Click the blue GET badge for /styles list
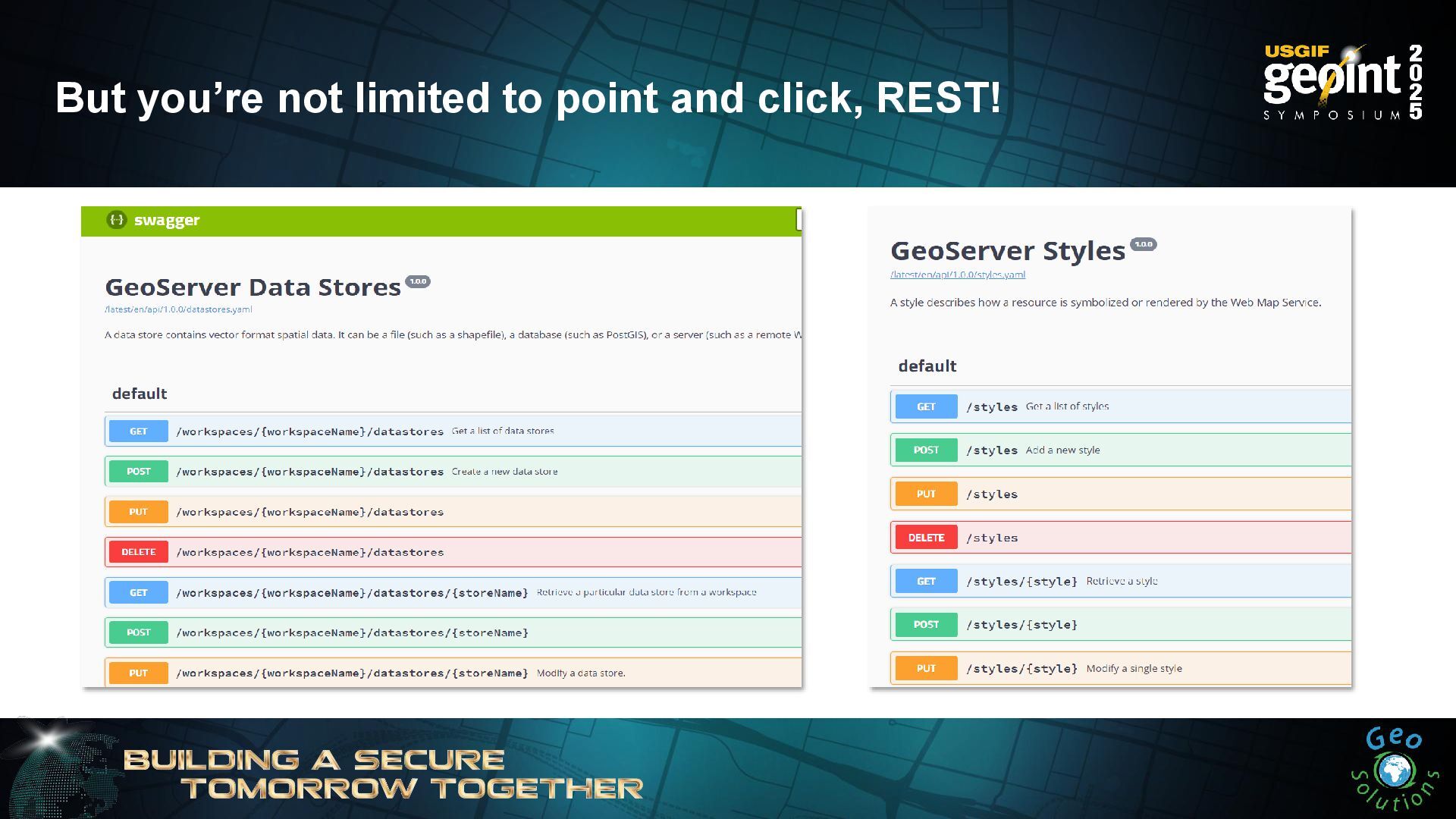Viewport: 1456px width, 819px height. pyautogui.click(x=926, y=406)
